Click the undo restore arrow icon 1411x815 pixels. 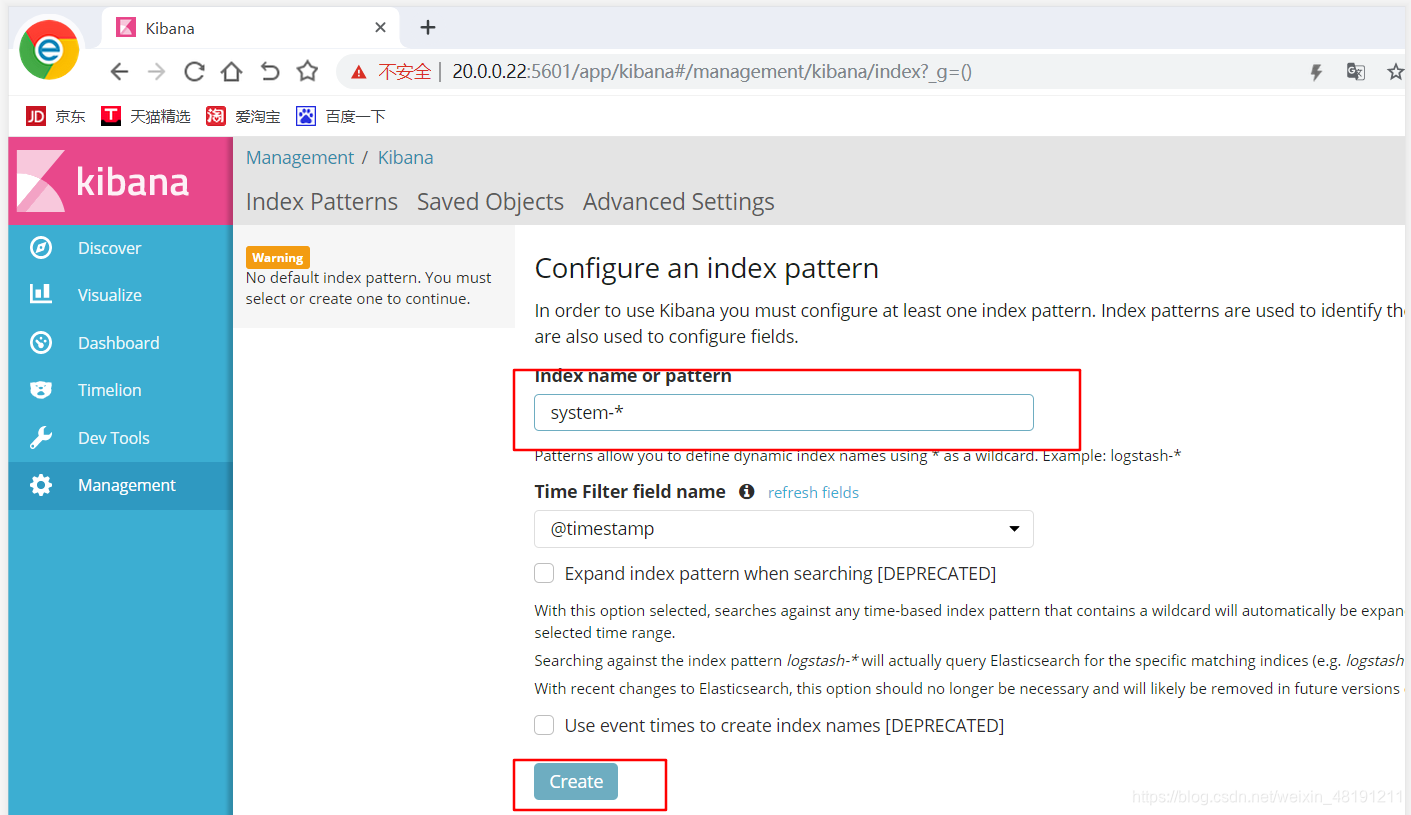[x=269, y=71]
